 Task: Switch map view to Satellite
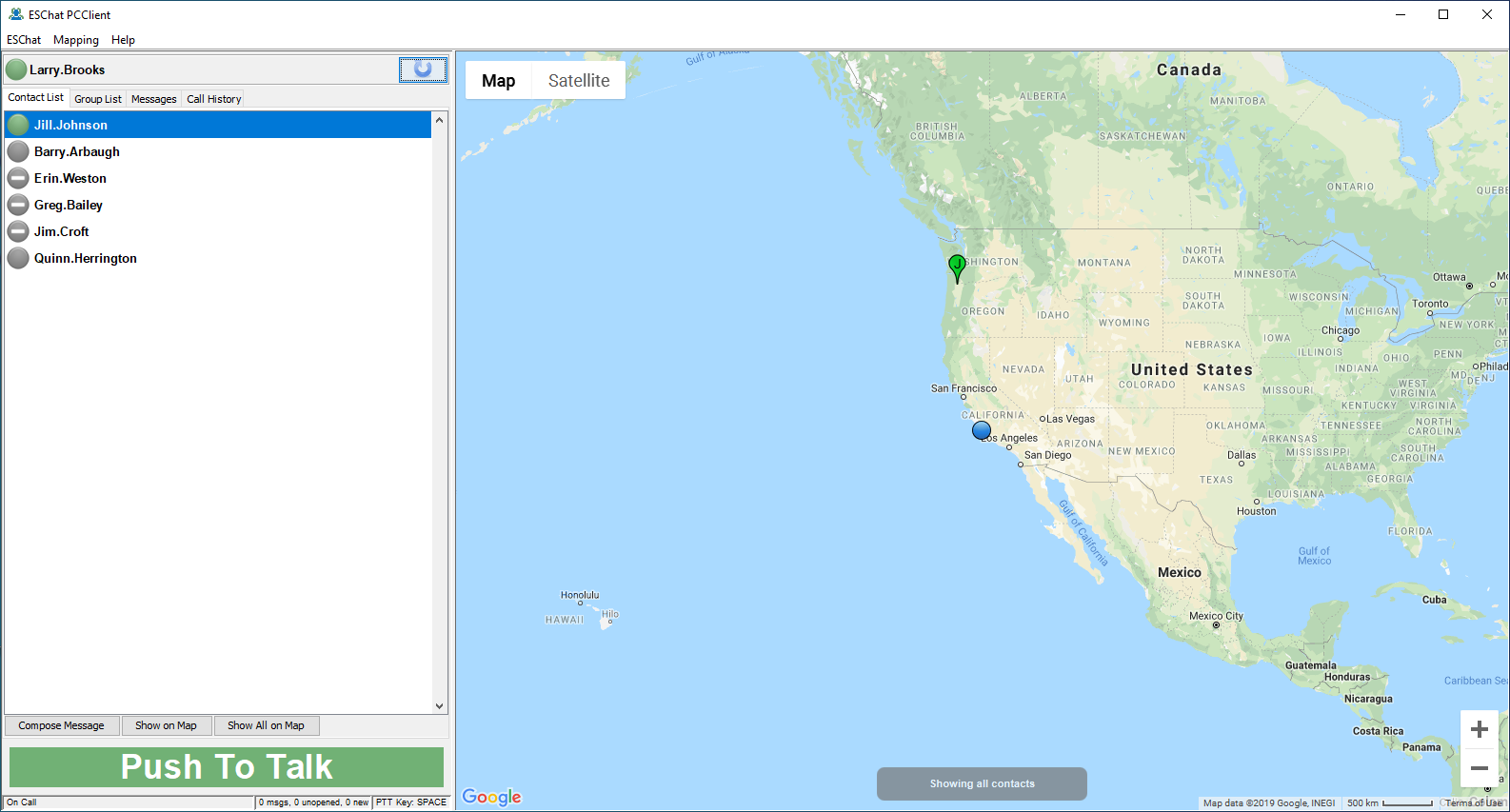(579, 81)
